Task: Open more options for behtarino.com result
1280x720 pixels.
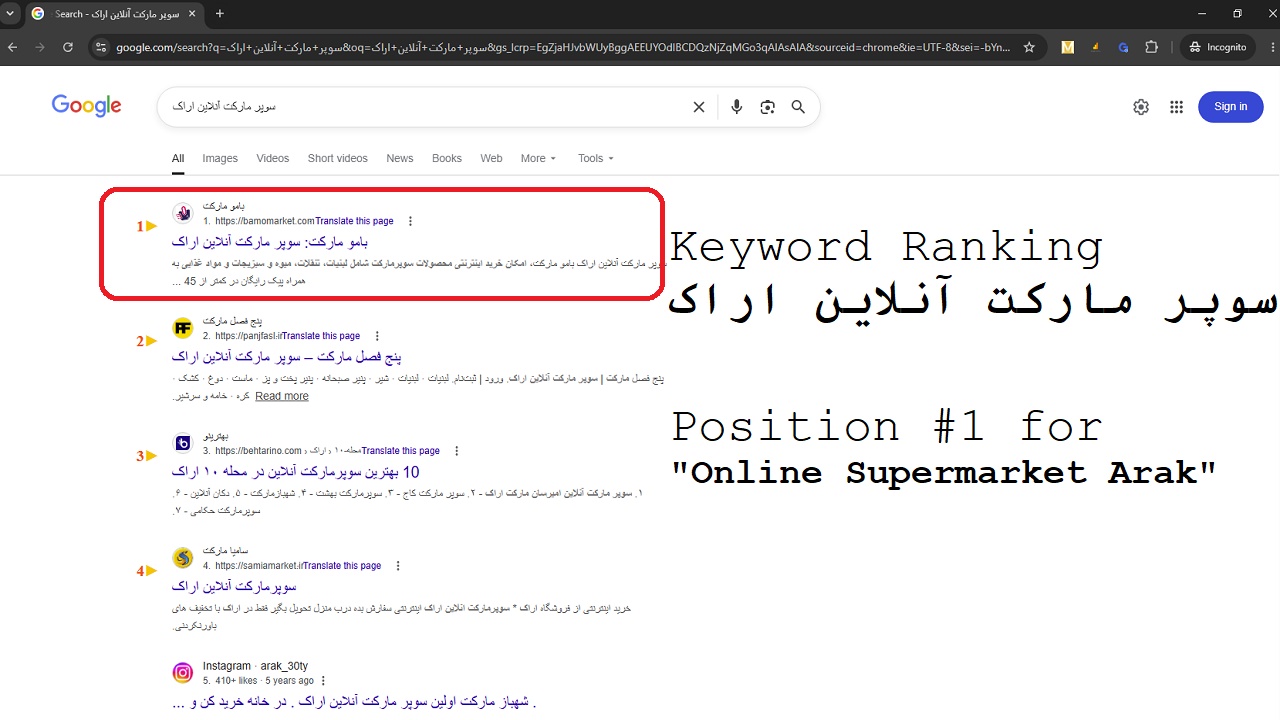Action: click(457, 451)
